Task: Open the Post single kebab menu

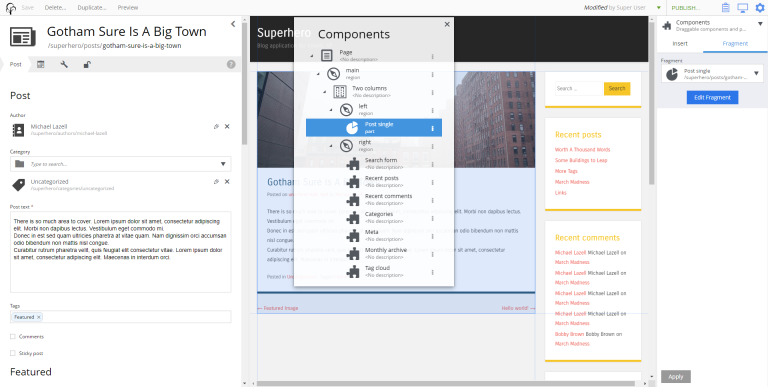Action: click(432, 128)
